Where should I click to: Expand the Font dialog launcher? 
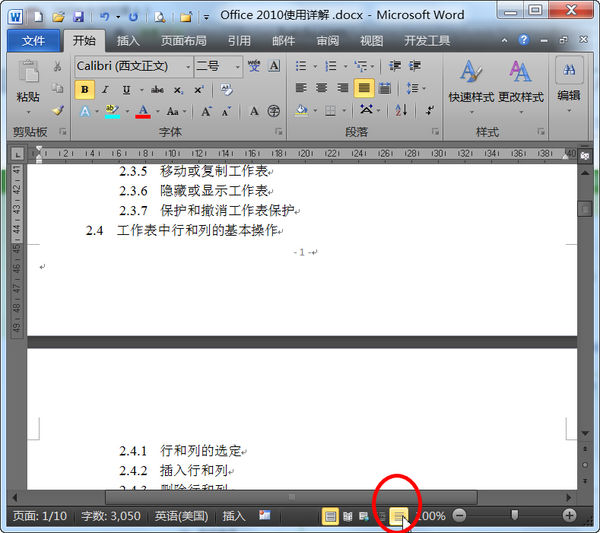tap(278, 132)
